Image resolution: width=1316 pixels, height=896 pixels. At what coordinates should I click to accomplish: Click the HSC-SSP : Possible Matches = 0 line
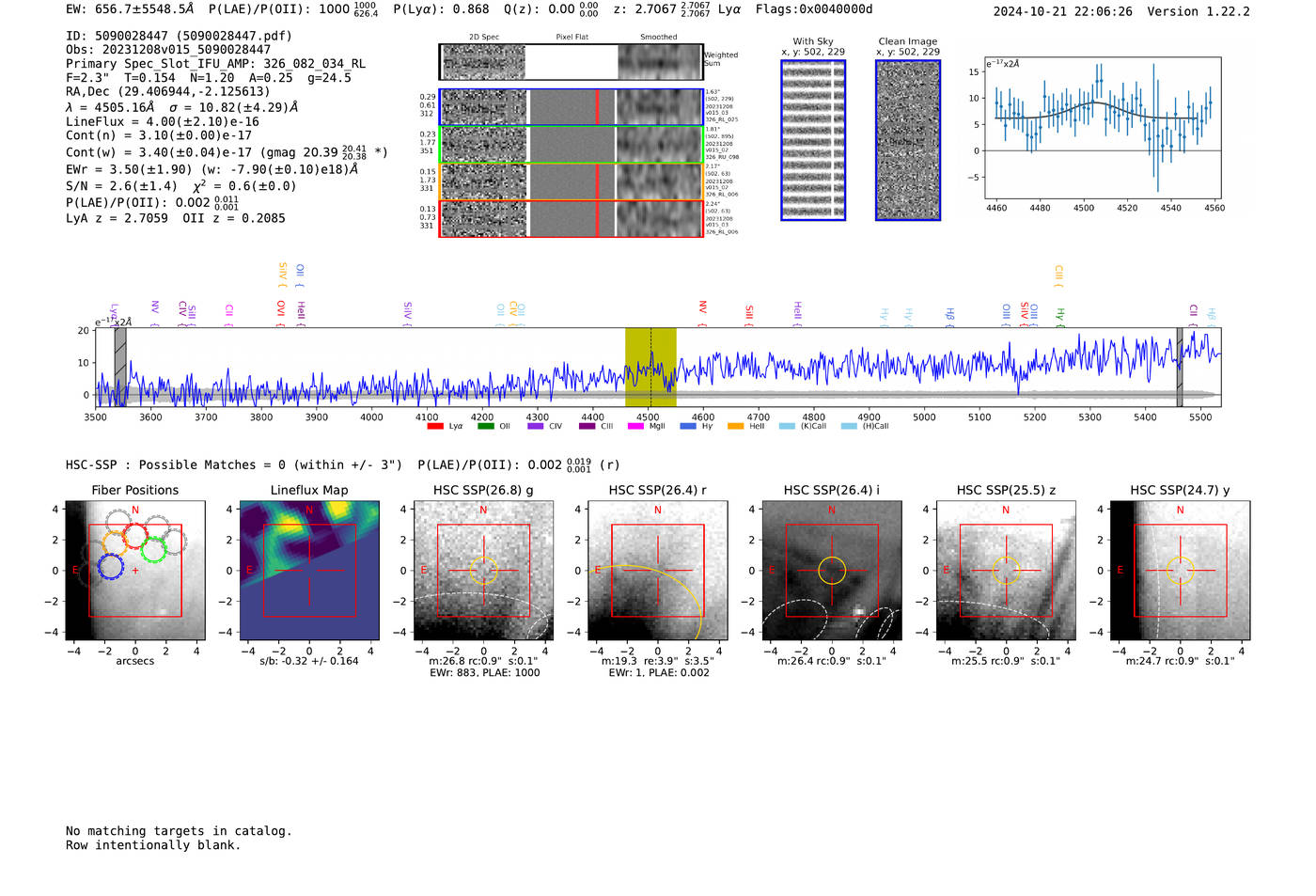coord(234,465)
